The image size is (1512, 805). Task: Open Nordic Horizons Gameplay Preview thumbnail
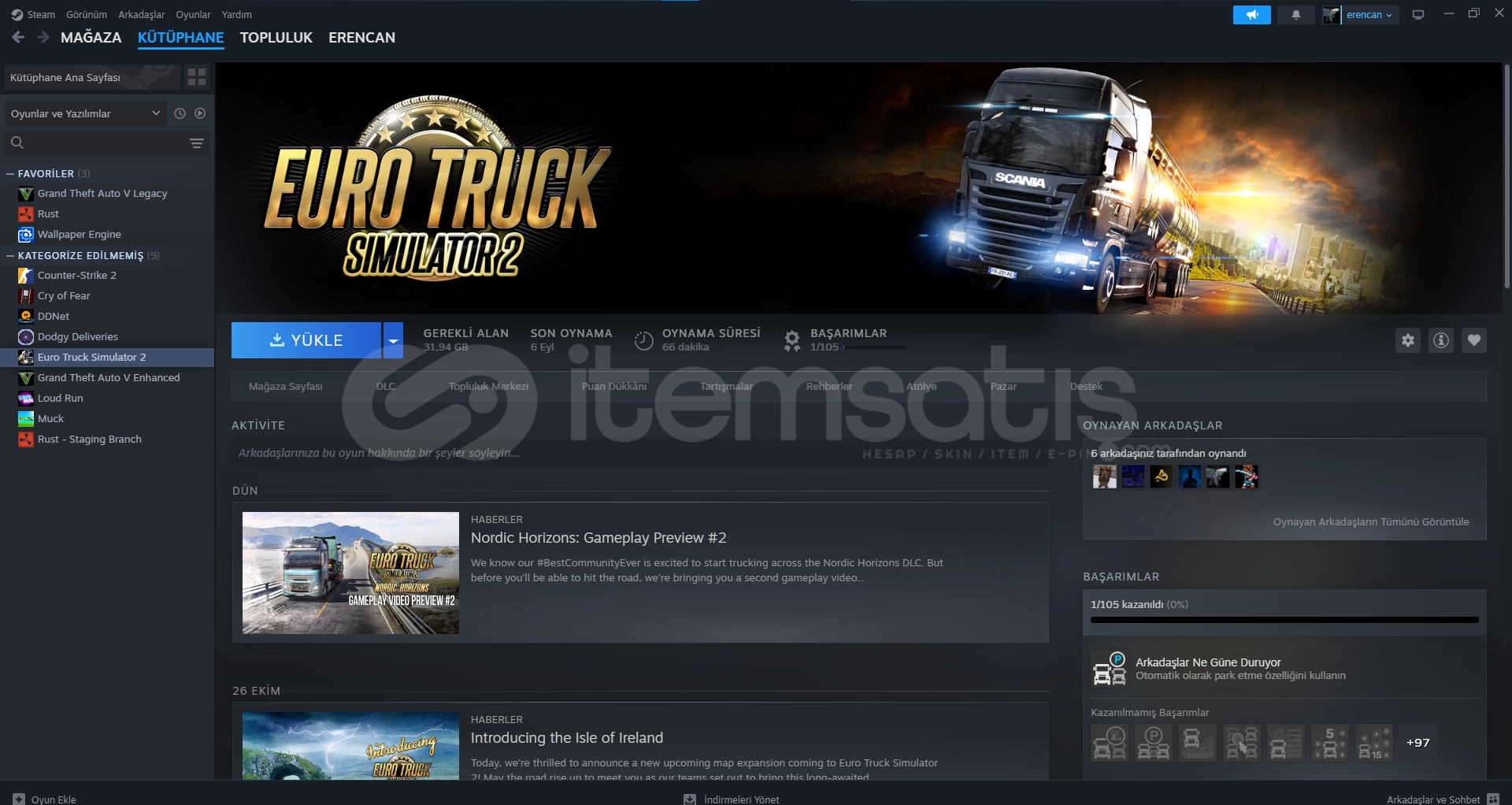pos(350,573)
